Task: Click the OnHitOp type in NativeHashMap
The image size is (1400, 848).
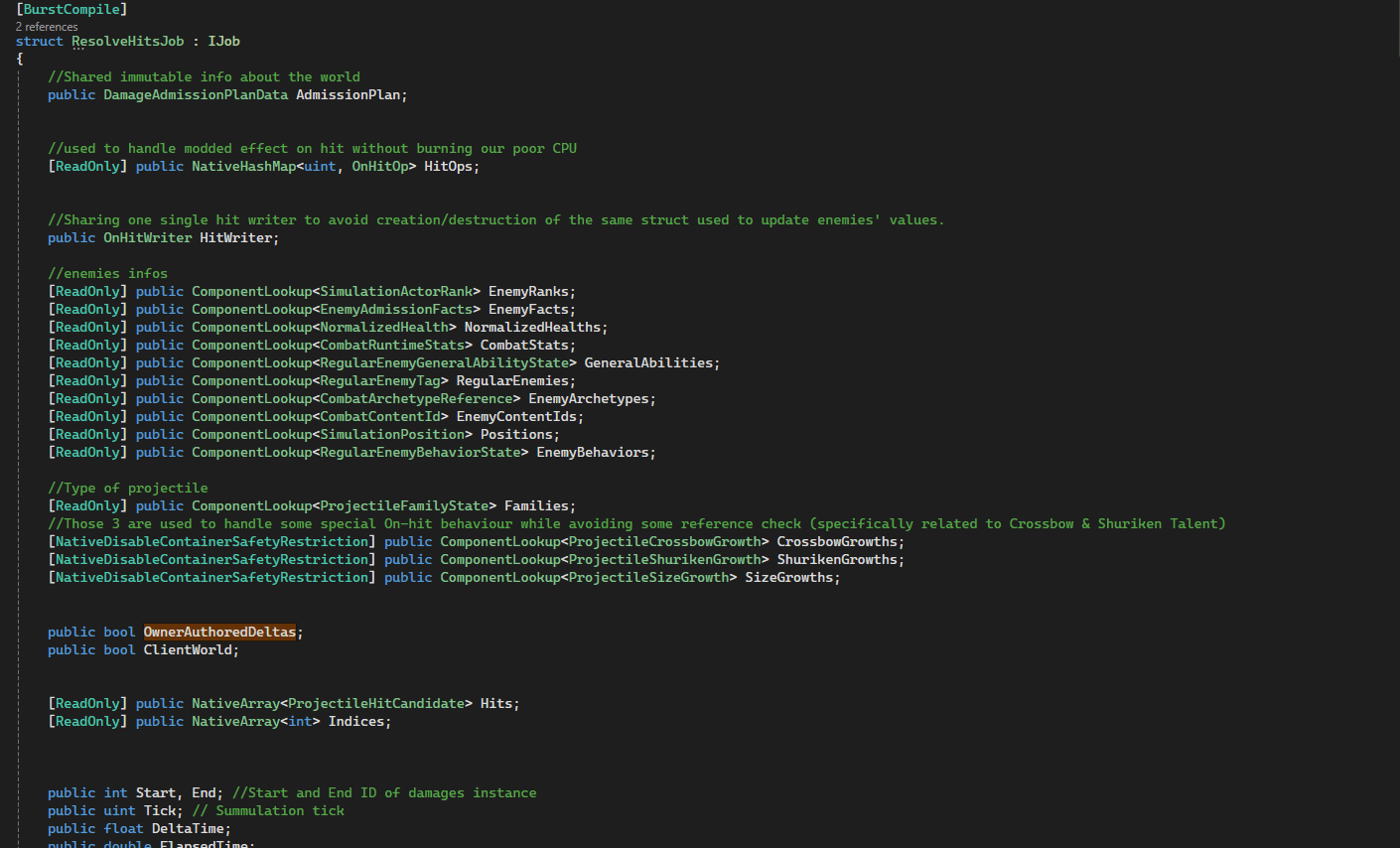Action: [x=380, y=166]
